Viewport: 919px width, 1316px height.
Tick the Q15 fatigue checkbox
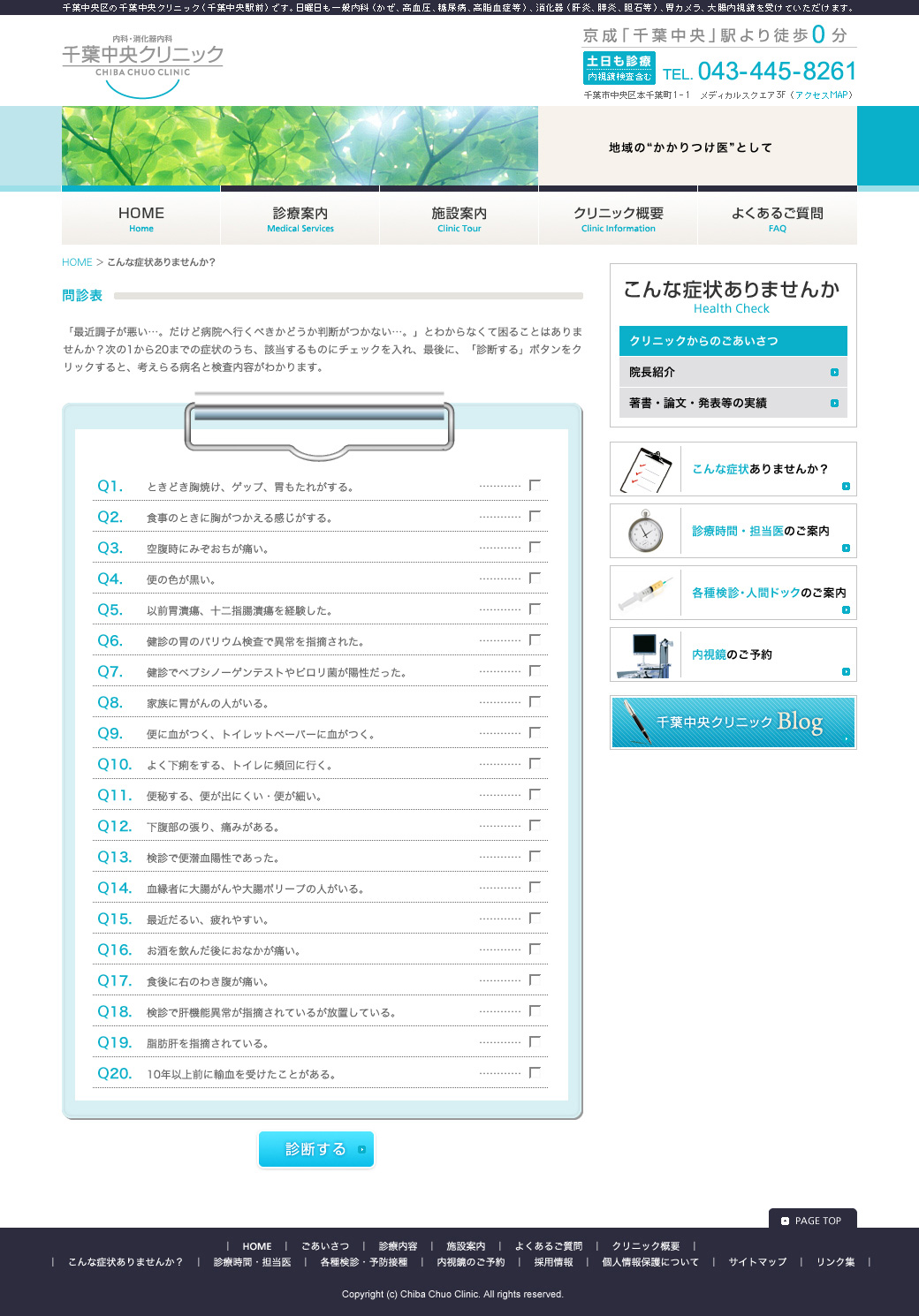click(535, 918)
